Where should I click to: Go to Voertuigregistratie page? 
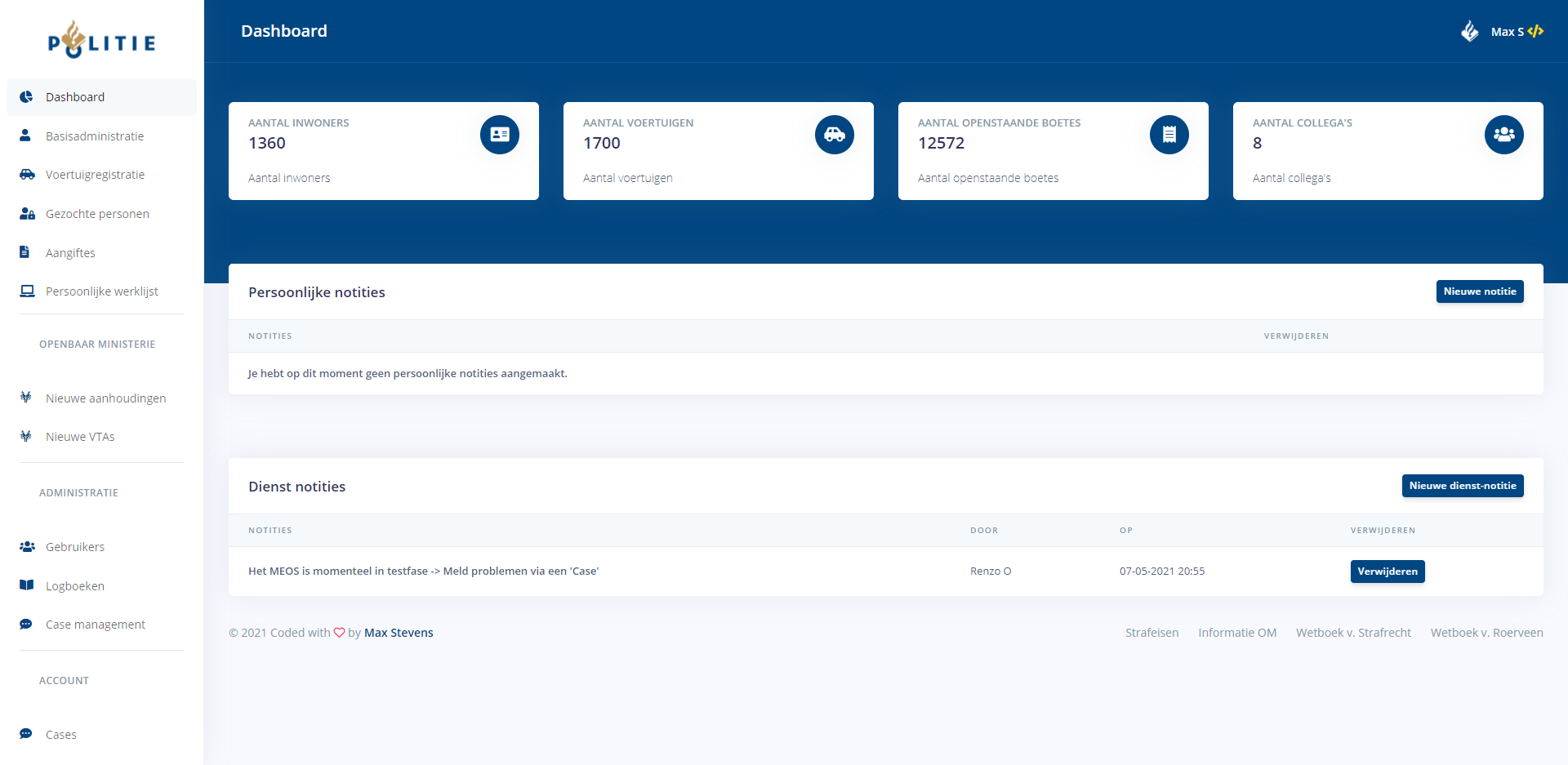pyautogui.click(x=95, y=175)
